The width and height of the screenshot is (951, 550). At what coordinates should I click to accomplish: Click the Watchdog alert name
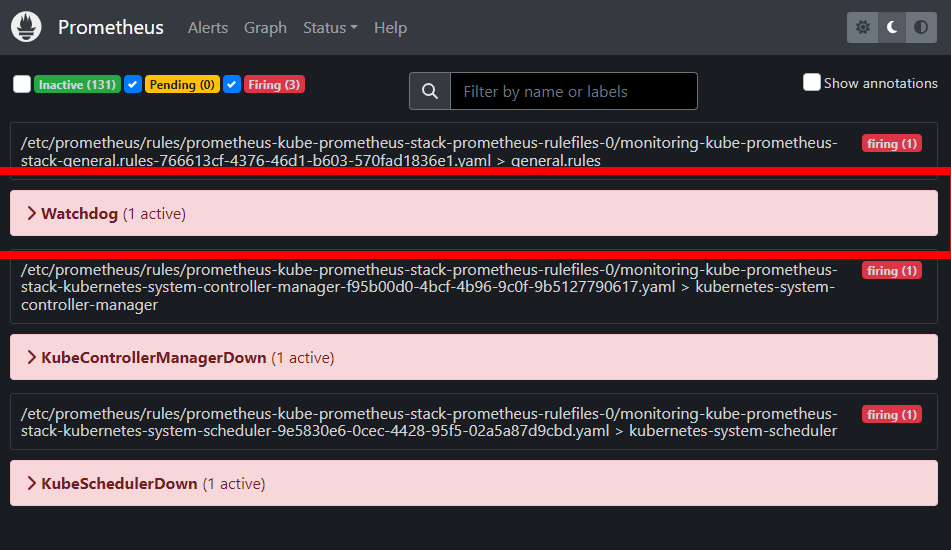point(79,213)
